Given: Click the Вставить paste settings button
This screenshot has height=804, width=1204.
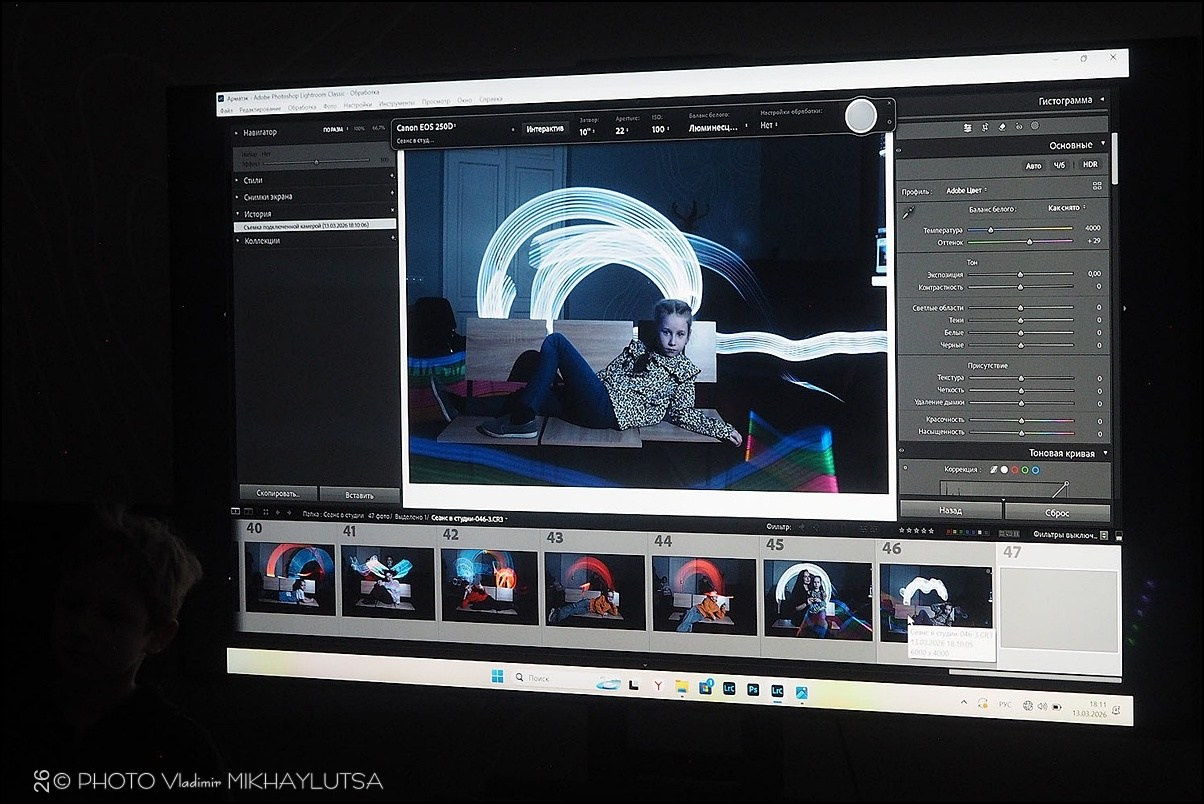Looking at the screenshot, I should point(359,495).
